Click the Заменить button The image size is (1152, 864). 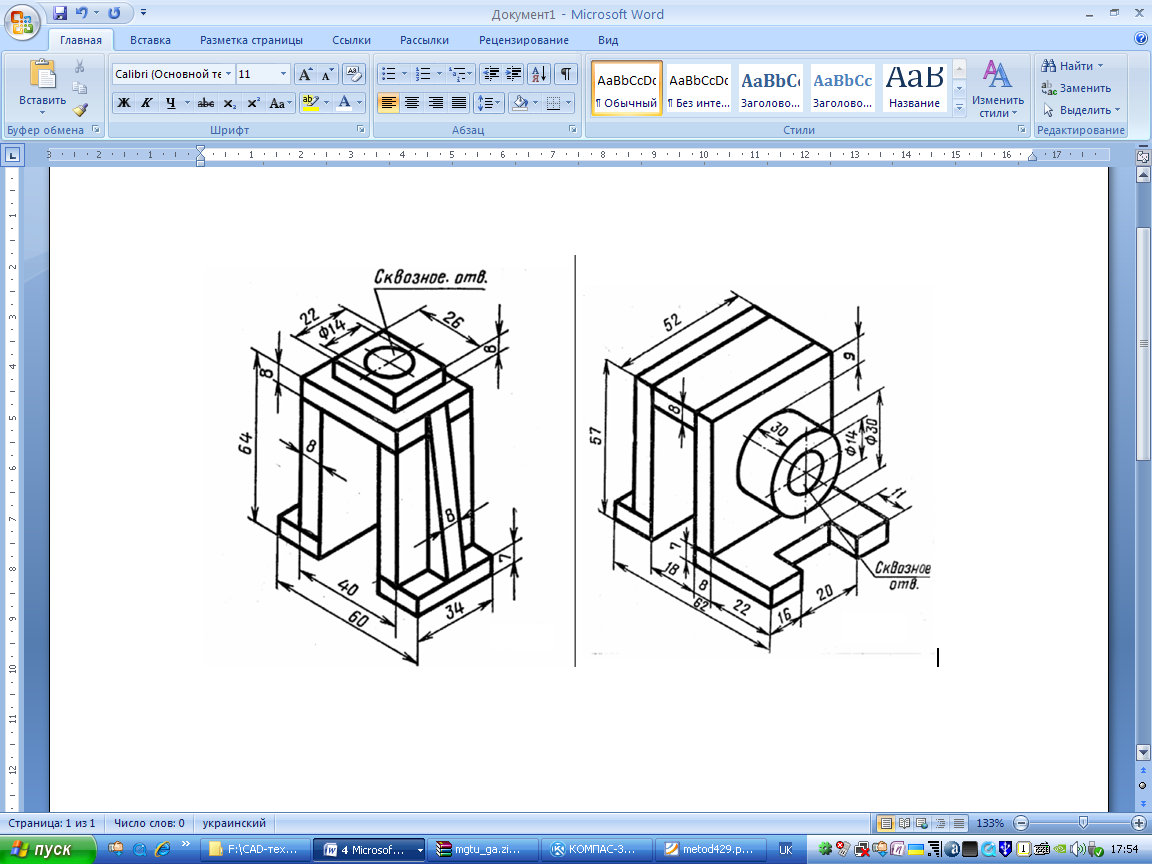point(1076,88)
